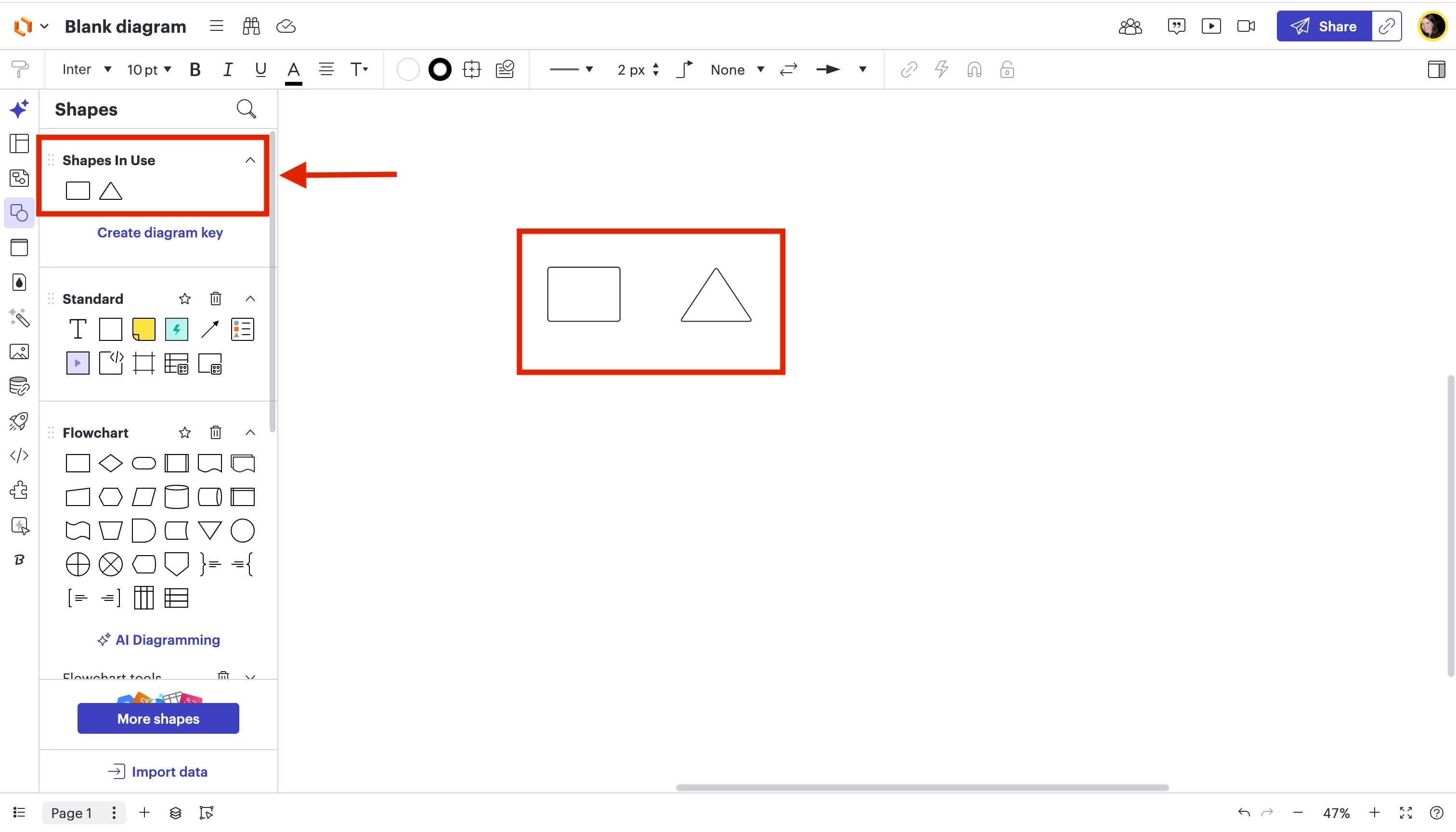Click the More shapes button

[x=158, y=718]
